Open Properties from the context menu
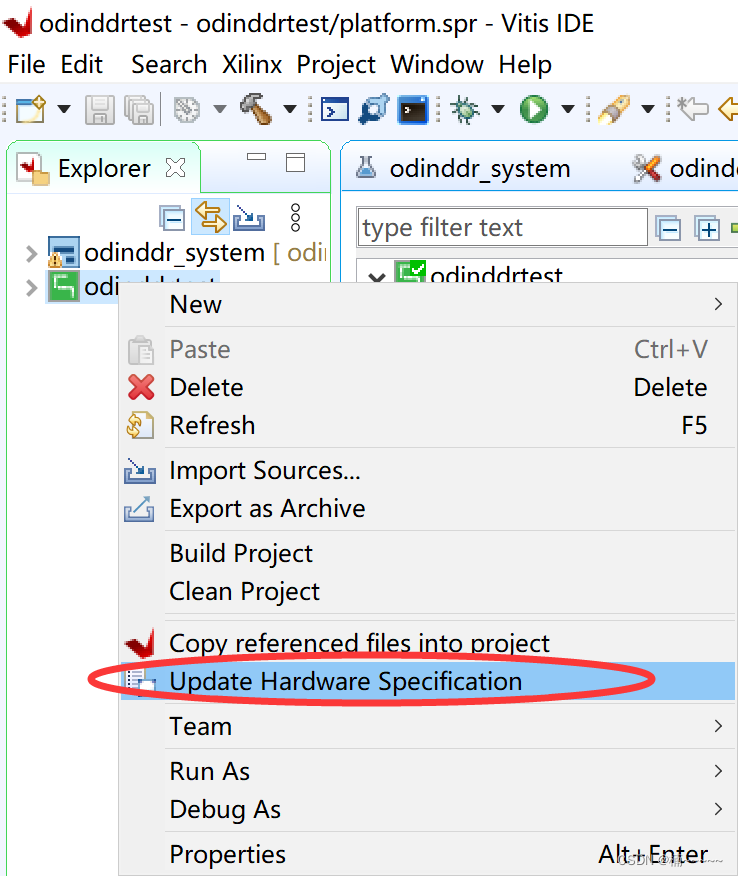This screenshot has width=738, height=876. (427, 854)
